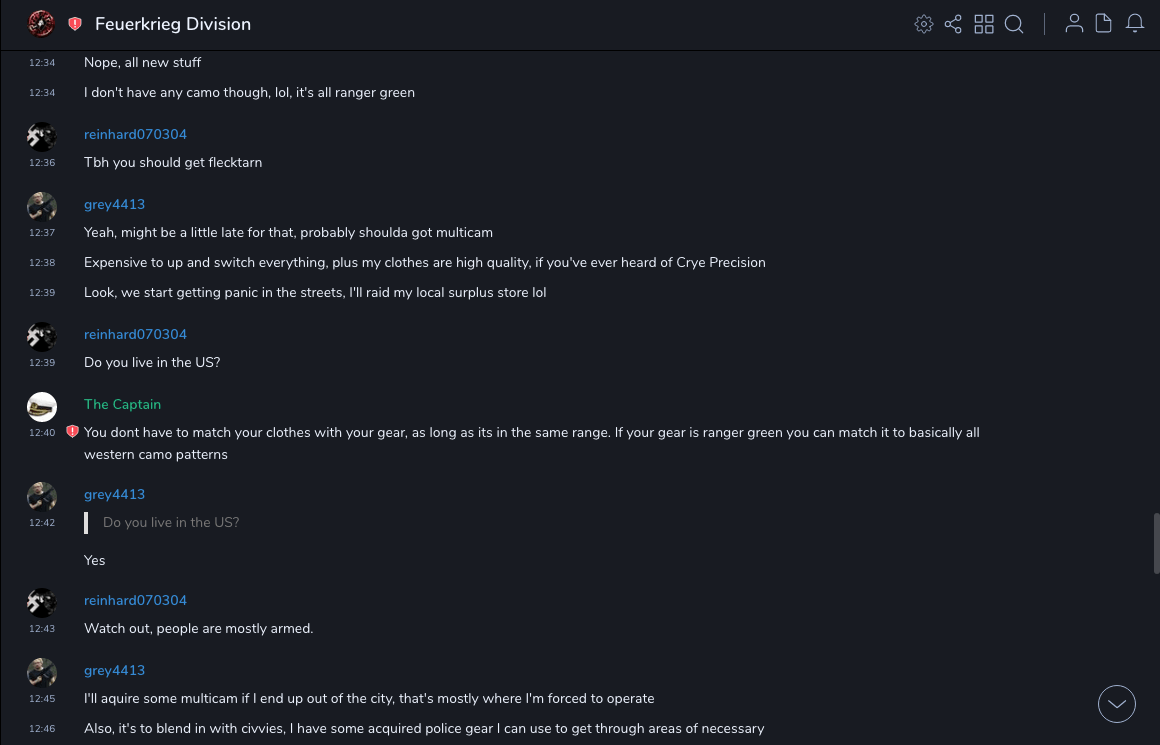Click the vertical scrollbar thumb

click(x=1156, y=543)
